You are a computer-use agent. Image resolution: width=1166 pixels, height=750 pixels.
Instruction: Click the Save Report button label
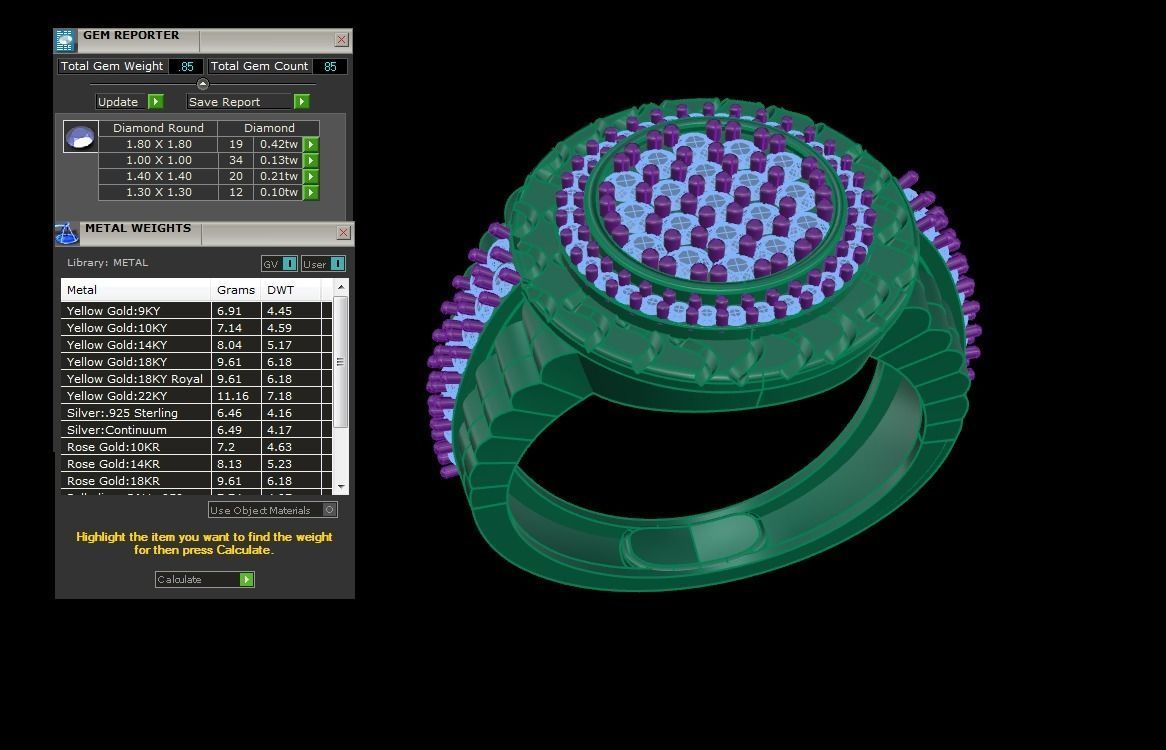[225, 102]
